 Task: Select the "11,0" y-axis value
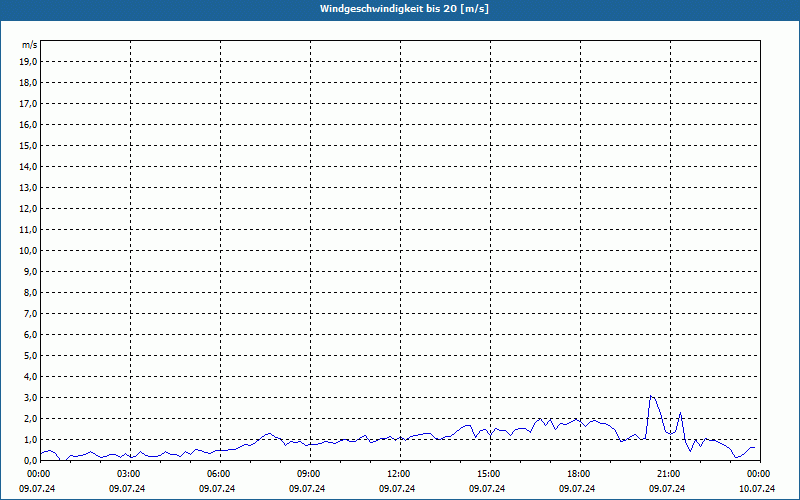point(28,230)
